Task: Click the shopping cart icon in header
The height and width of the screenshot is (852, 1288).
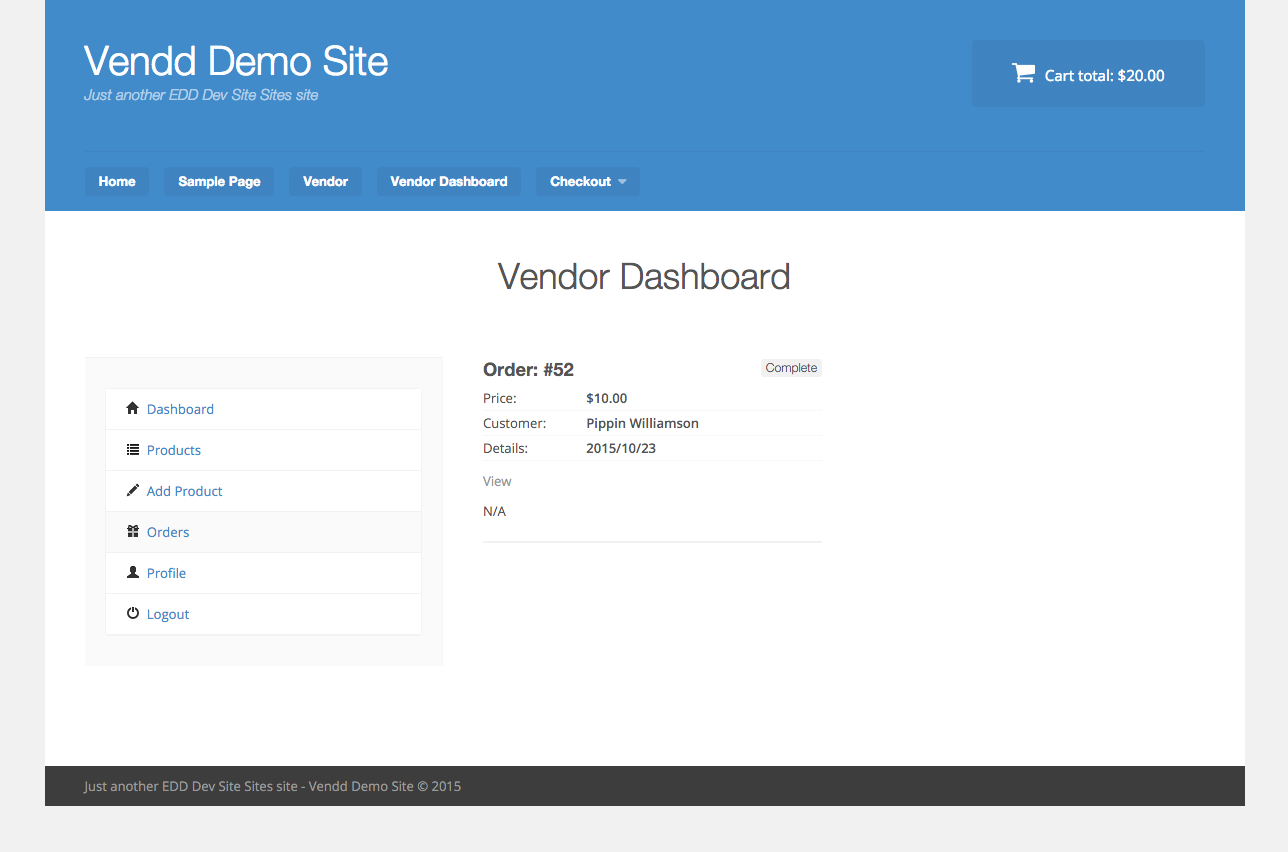Action: point(1023,73)
